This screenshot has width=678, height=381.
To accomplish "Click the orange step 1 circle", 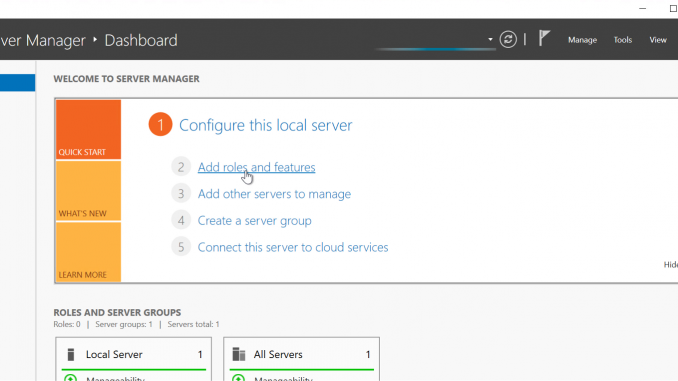I will point(160,125).
